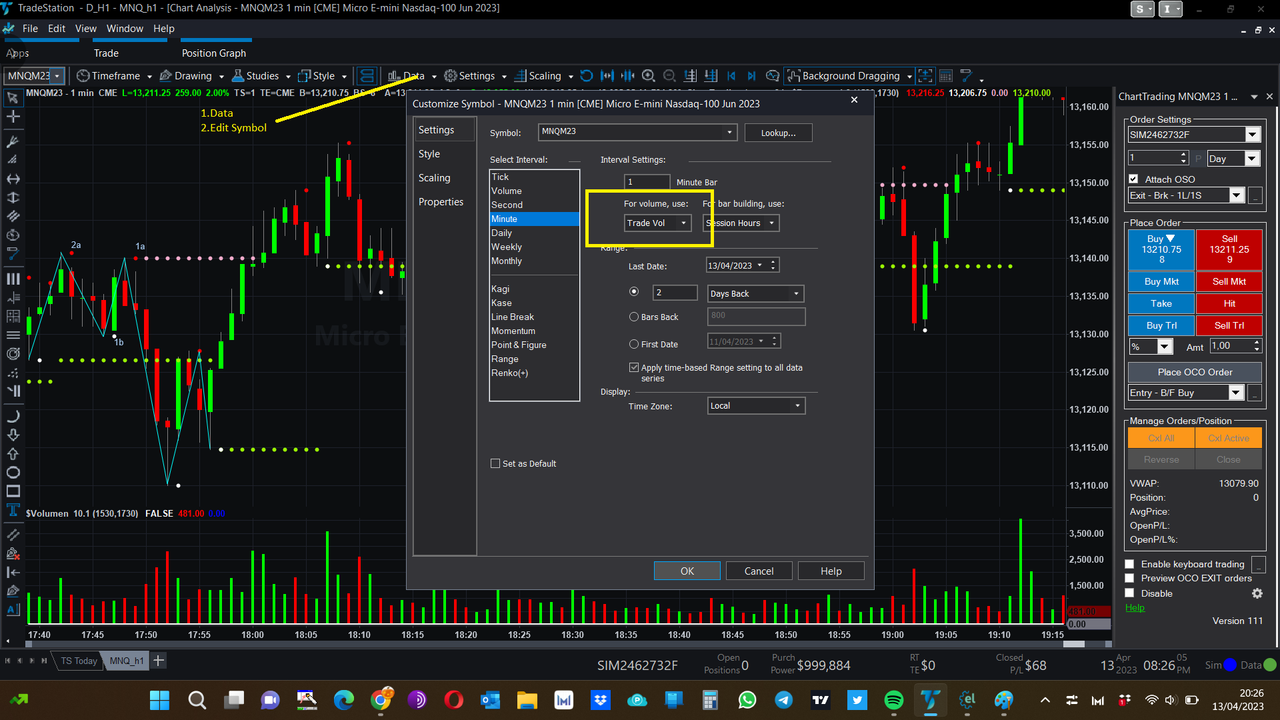The image size is (1280, 720).
Task: Select the Days Back radio button
Action: (634, 292)
